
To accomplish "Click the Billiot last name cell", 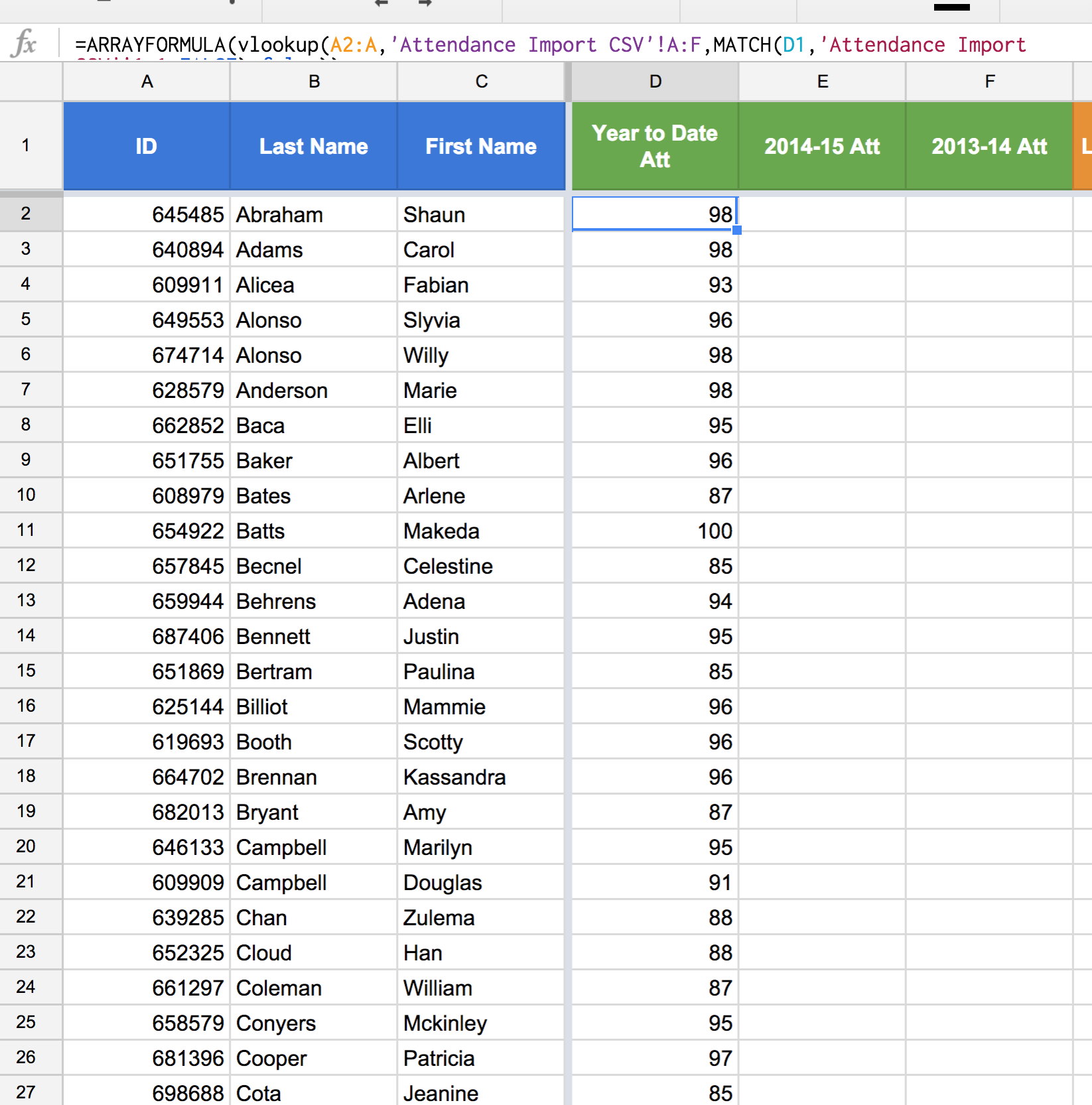I will [x=314, y=706].
